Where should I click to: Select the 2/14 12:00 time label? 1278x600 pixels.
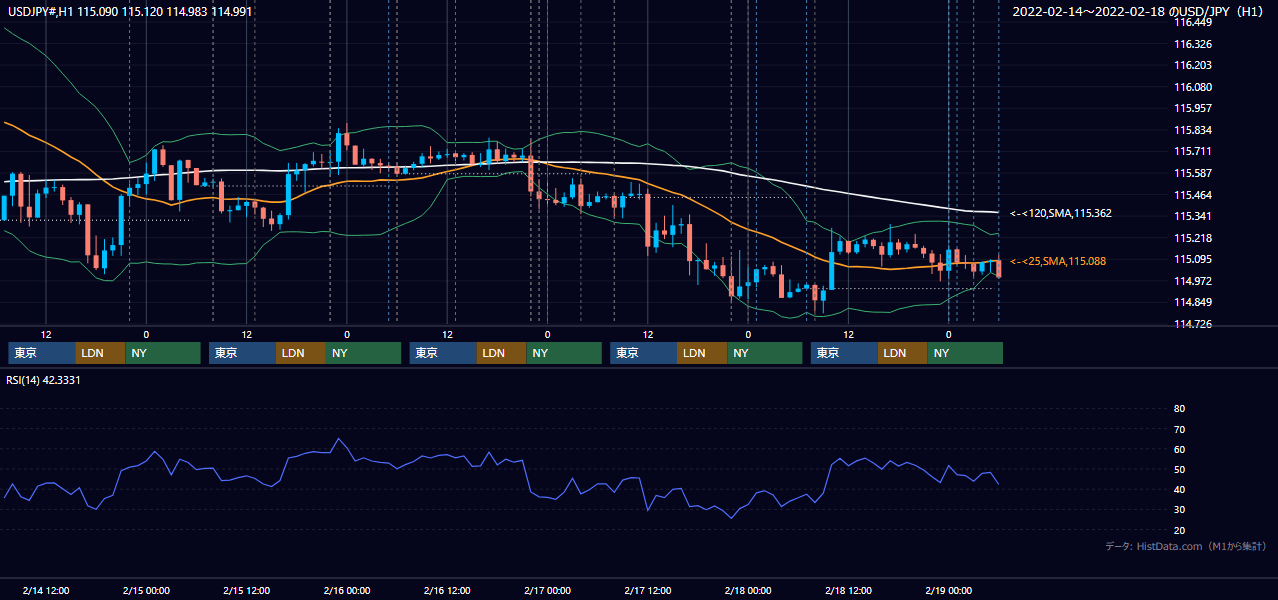point(46,590)
